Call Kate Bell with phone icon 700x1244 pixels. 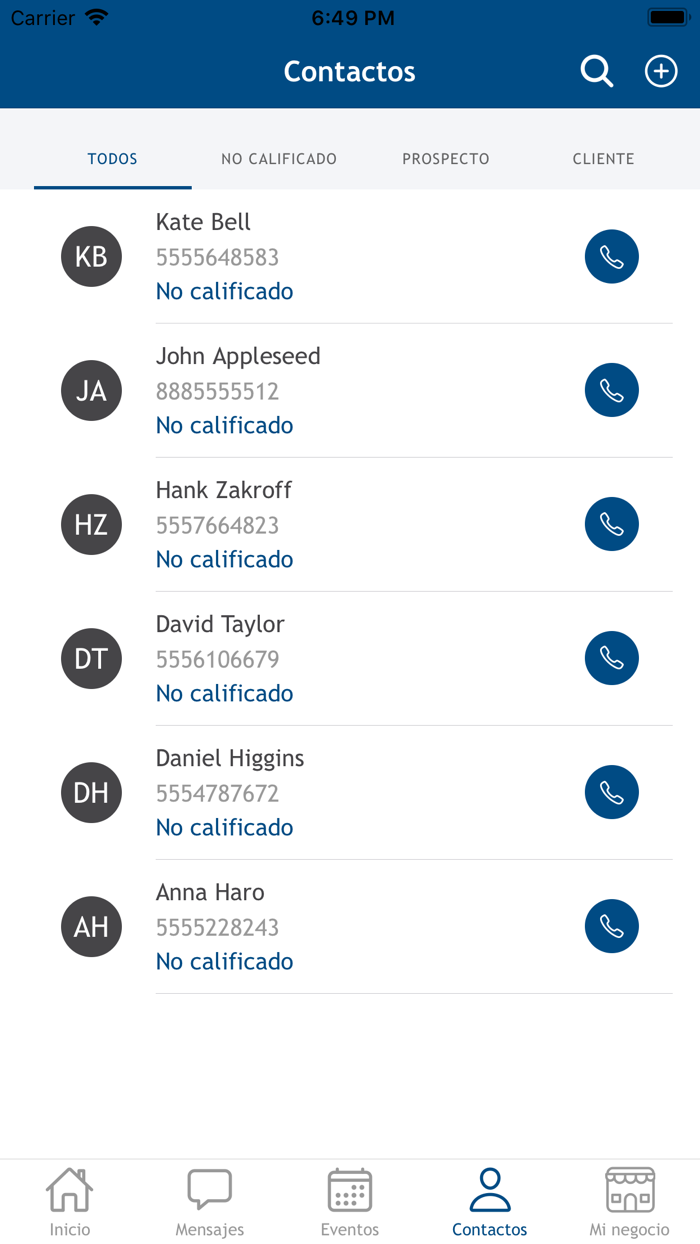click(611, 257)
